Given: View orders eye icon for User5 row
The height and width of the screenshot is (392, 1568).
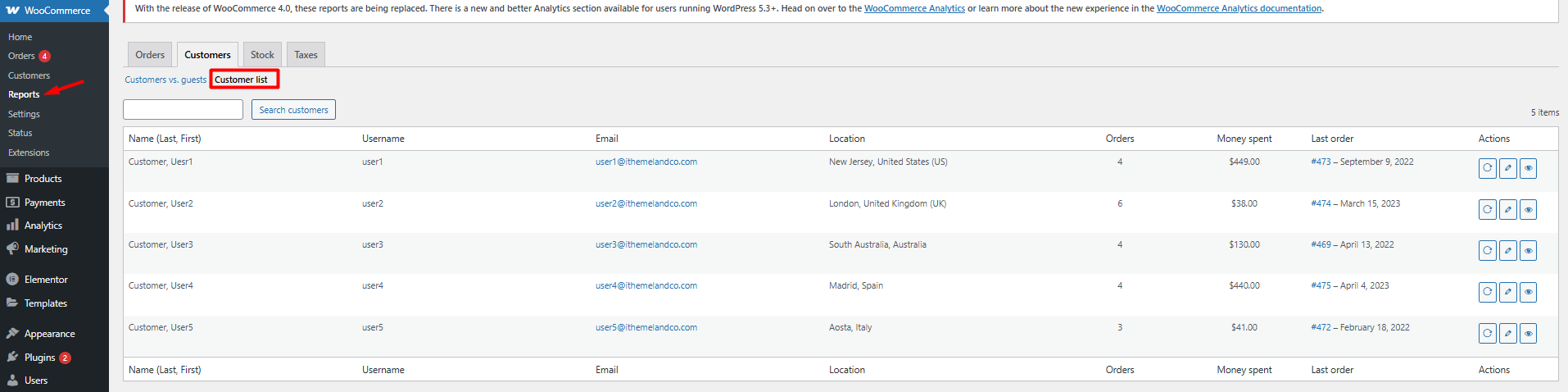Looking at the screenshot, I should [1529, 333].
